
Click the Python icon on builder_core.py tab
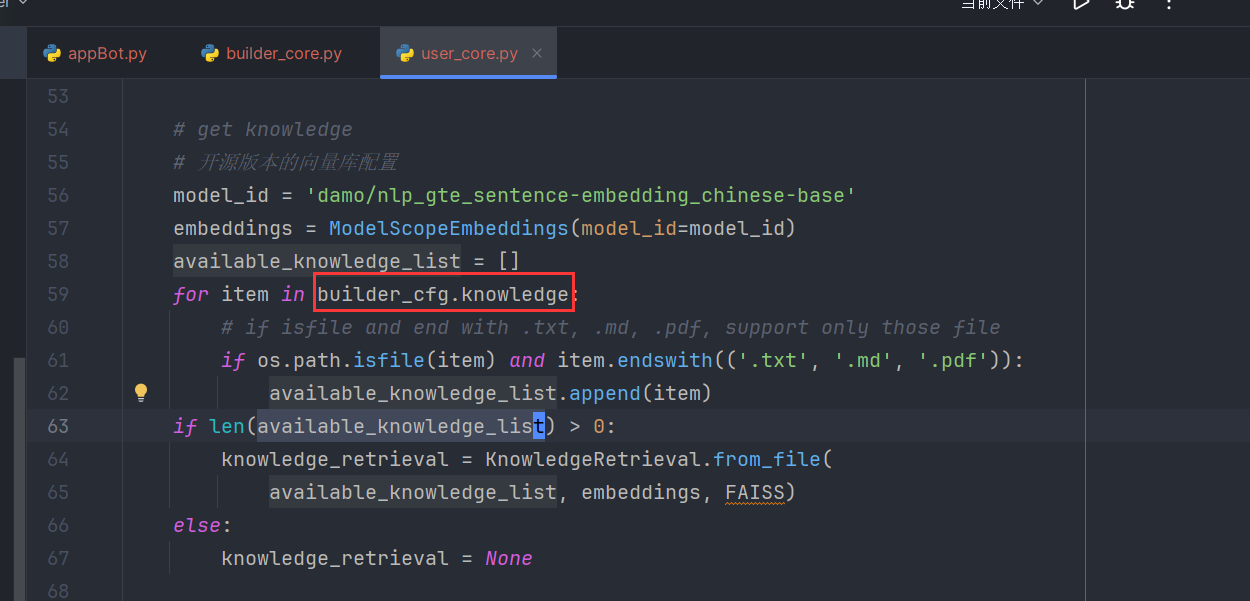[x=210, y=53]
